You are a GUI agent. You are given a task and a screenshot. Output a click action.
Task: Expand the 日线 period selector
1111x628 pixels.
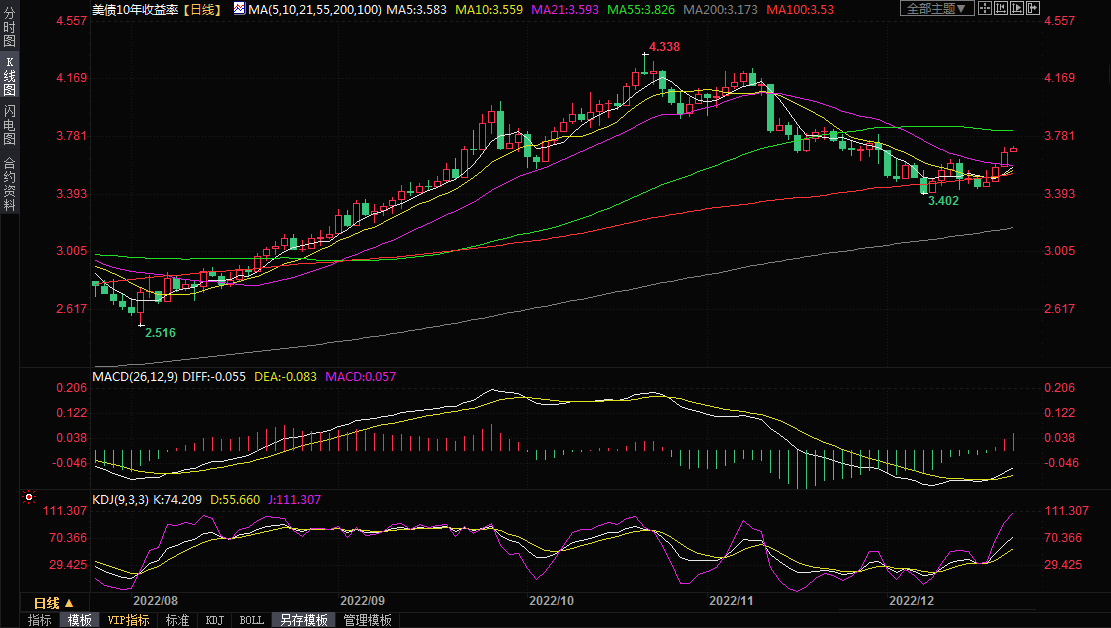(x=53, y=603)
